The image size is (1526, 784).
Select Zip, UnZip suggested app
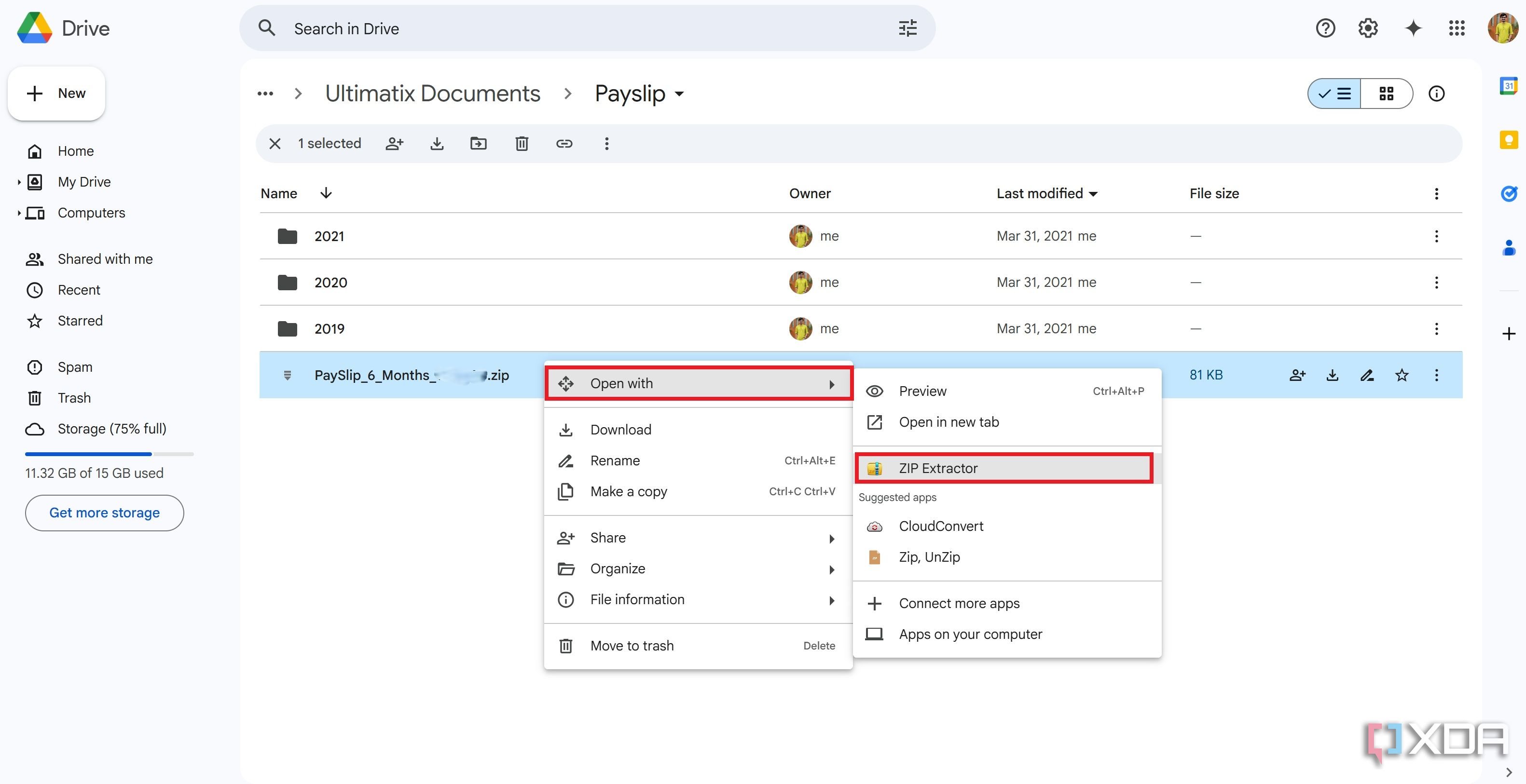(x=1006, y=556)
